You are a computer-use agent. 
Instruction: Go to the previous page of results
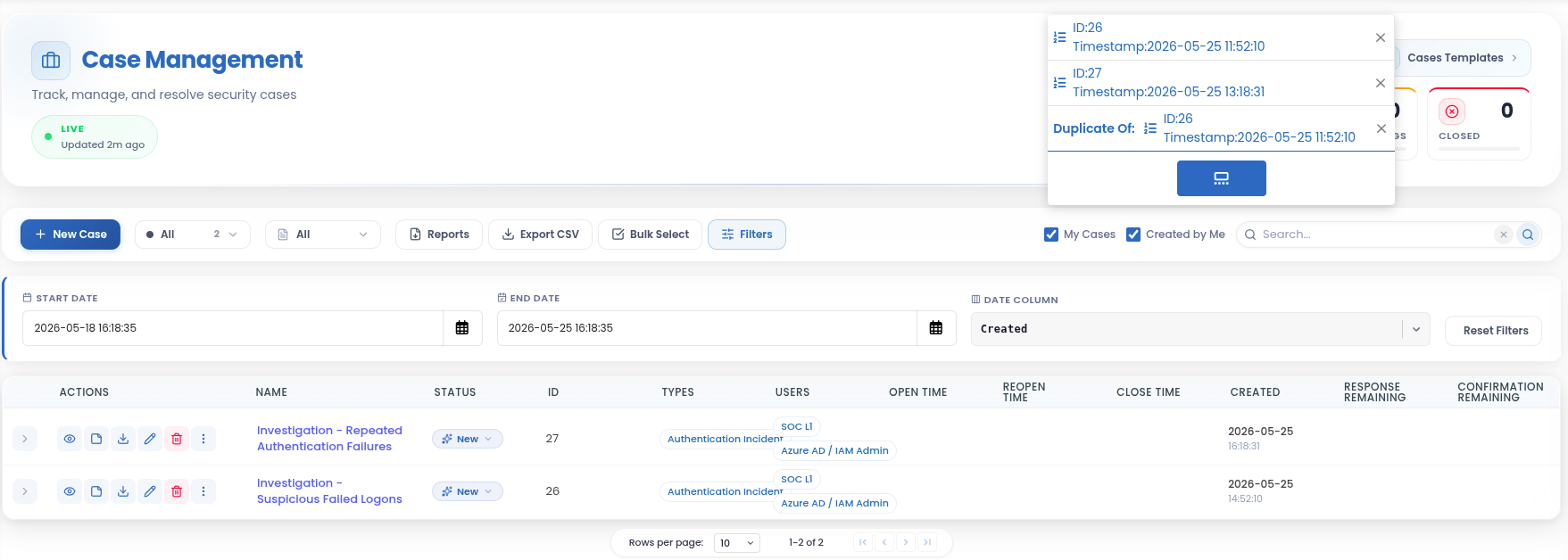coord(884,542)
